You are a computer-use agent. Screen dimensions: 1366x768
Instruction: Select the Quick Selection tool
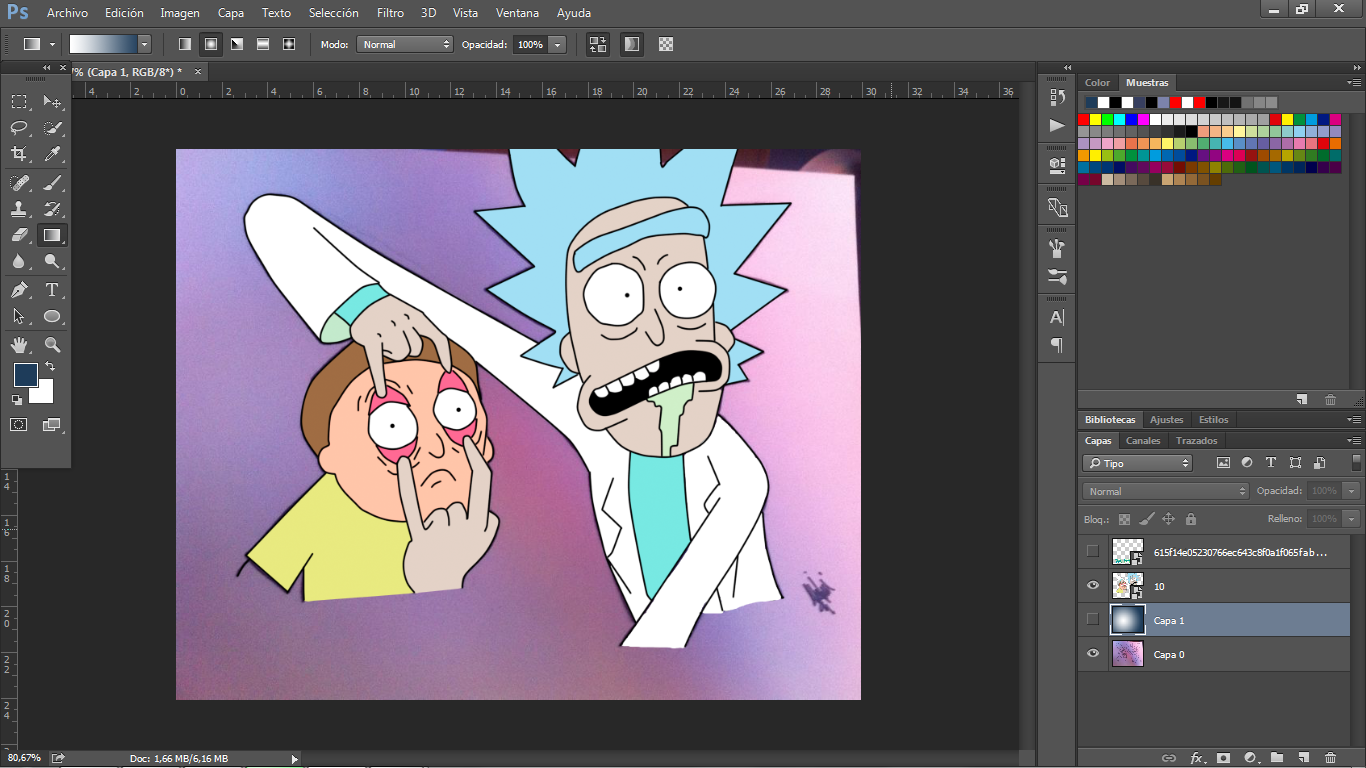click(x=52, y=128)
